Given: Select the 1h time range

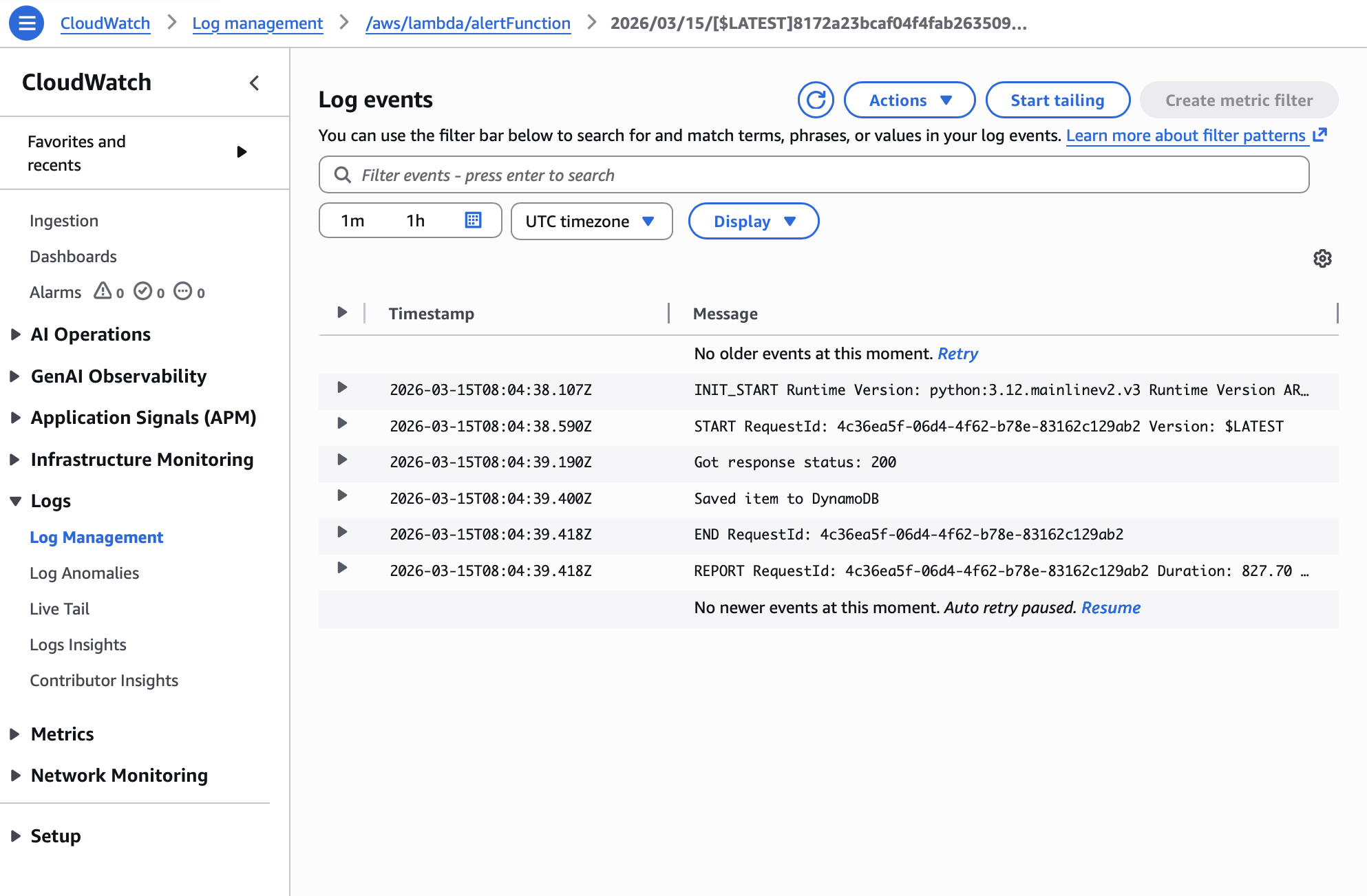Looking at the screenshot, I should coord(415,221).
